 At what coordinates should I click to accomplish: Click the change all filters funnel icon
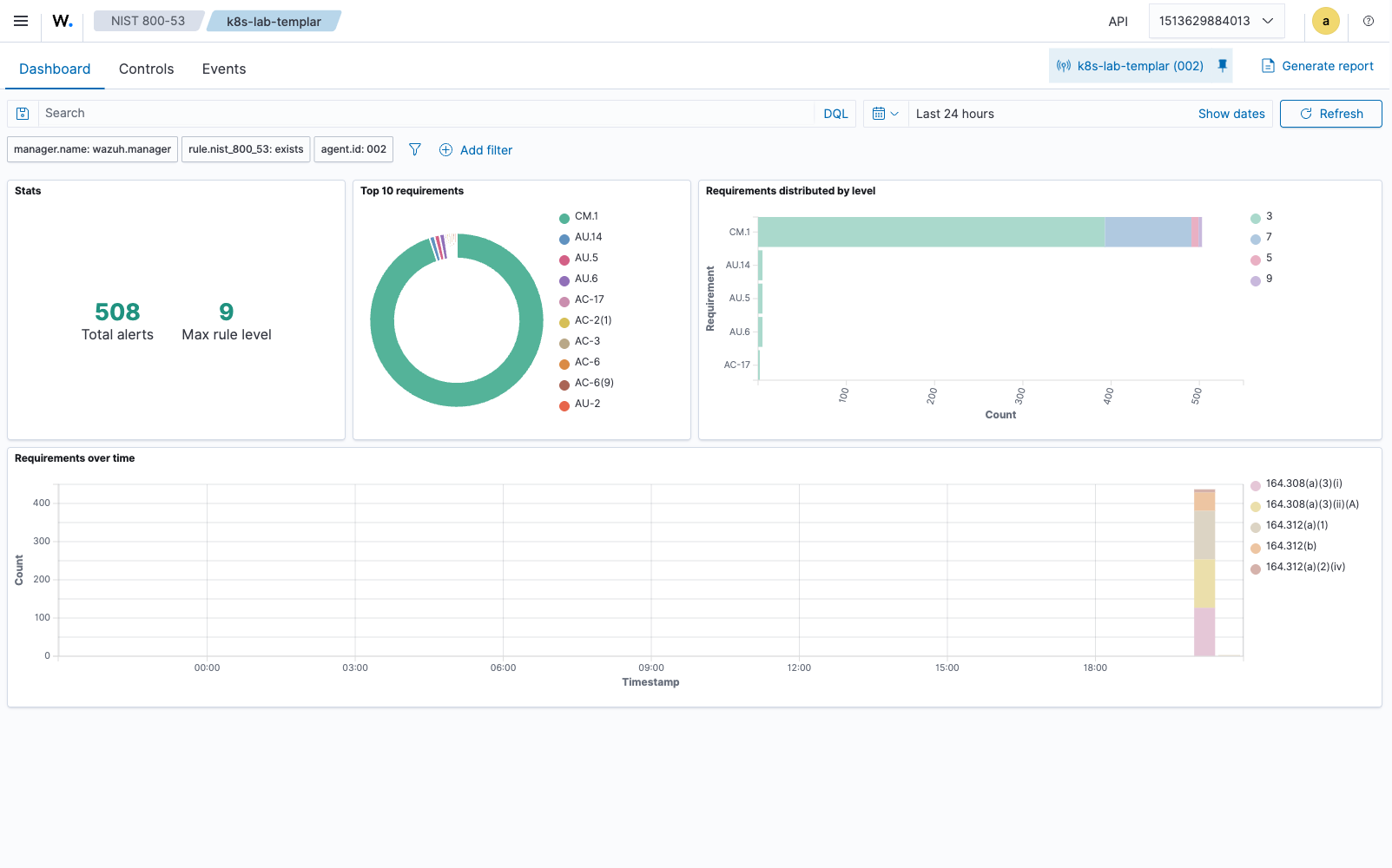tap(415, 149)
